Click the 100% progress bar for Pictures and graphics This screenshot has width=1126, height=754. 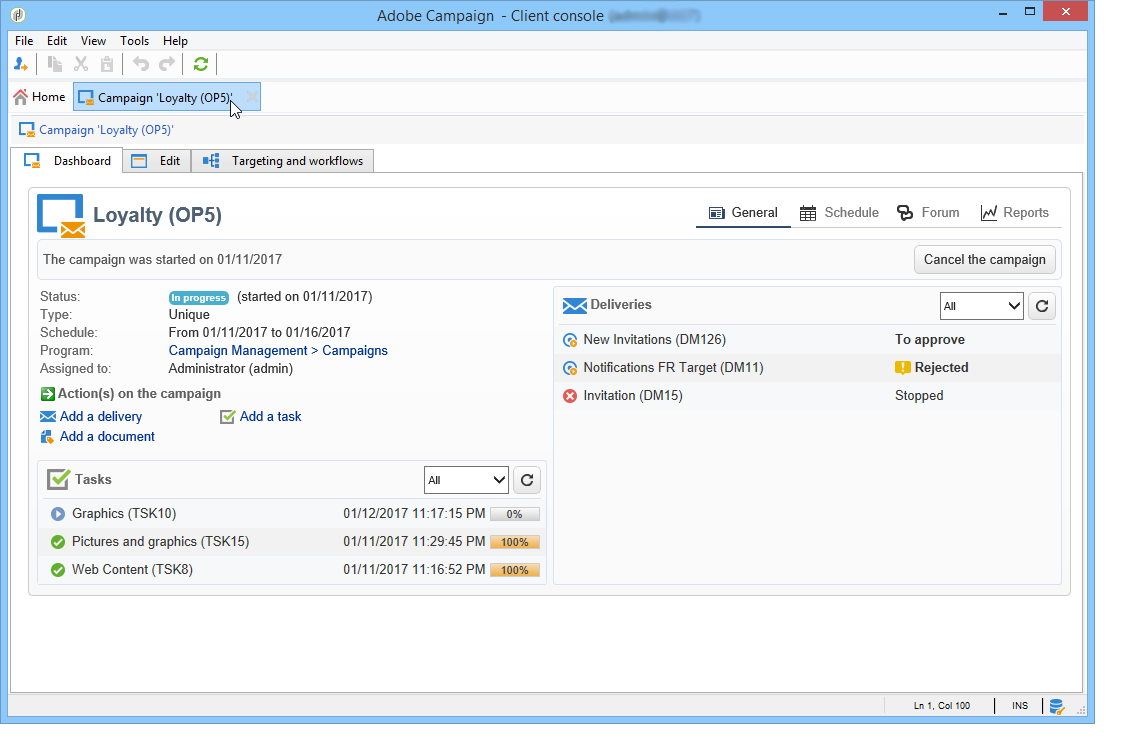pyautogui.click(x=515, y=542)
